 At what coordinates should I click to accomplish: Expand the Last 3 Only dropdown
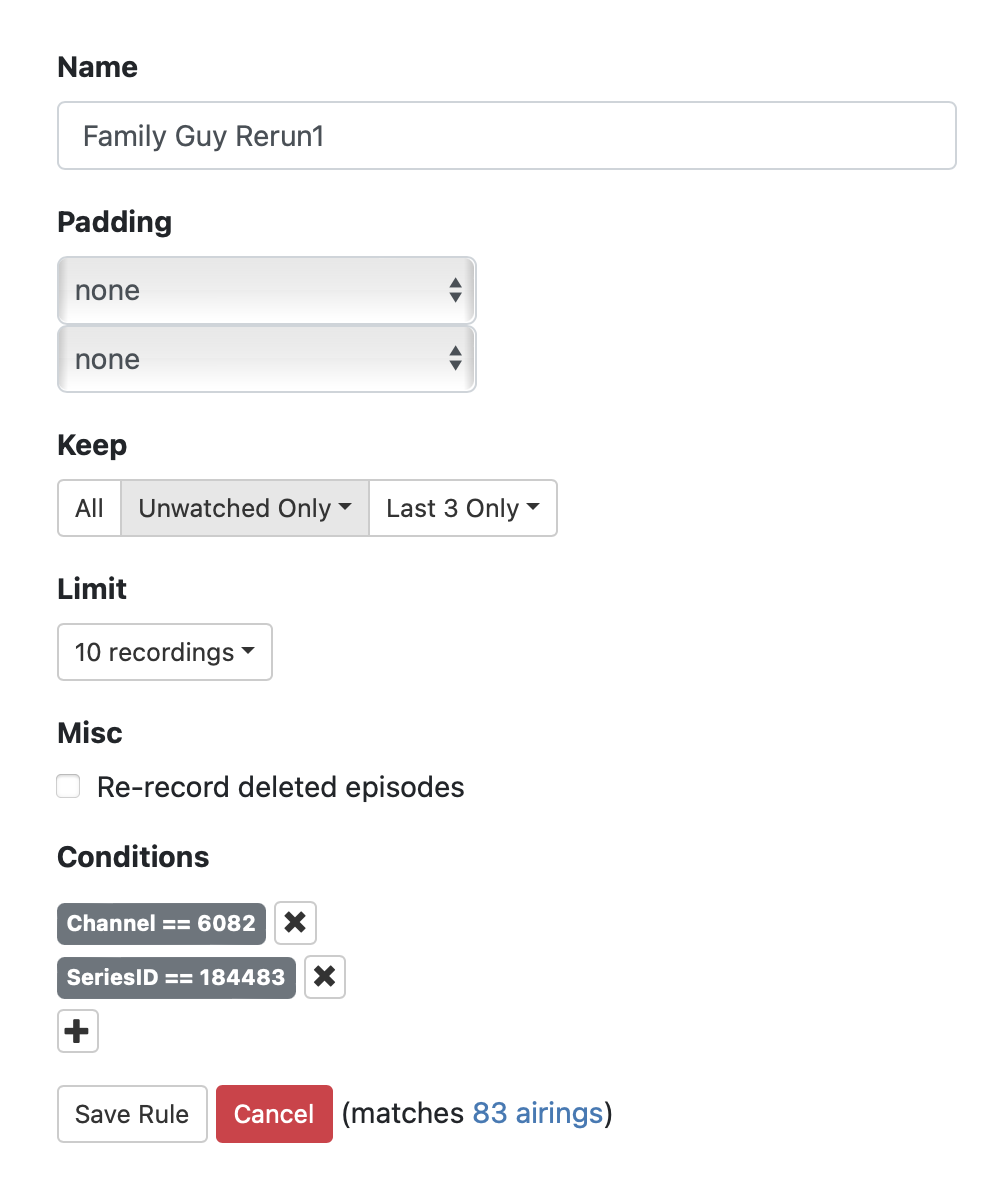pyautogui.click(x=462, y=508)
